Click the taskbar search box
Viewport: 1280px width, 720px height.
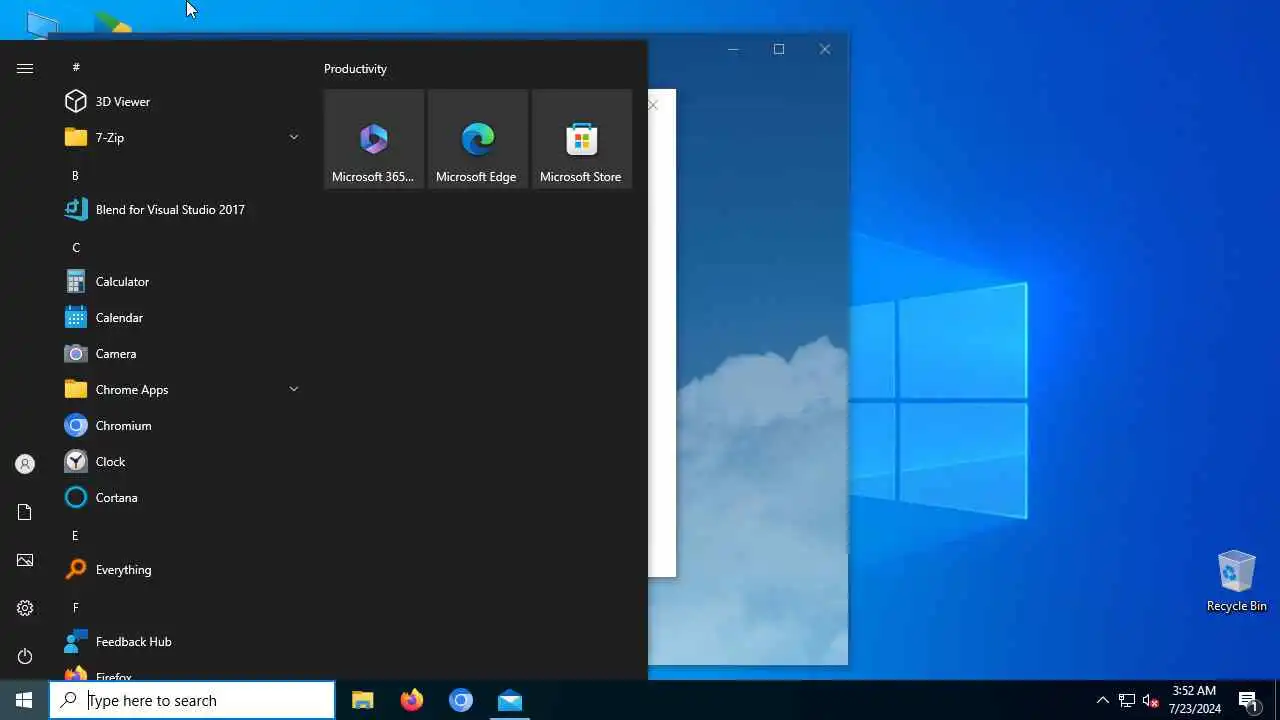[192, 700]
